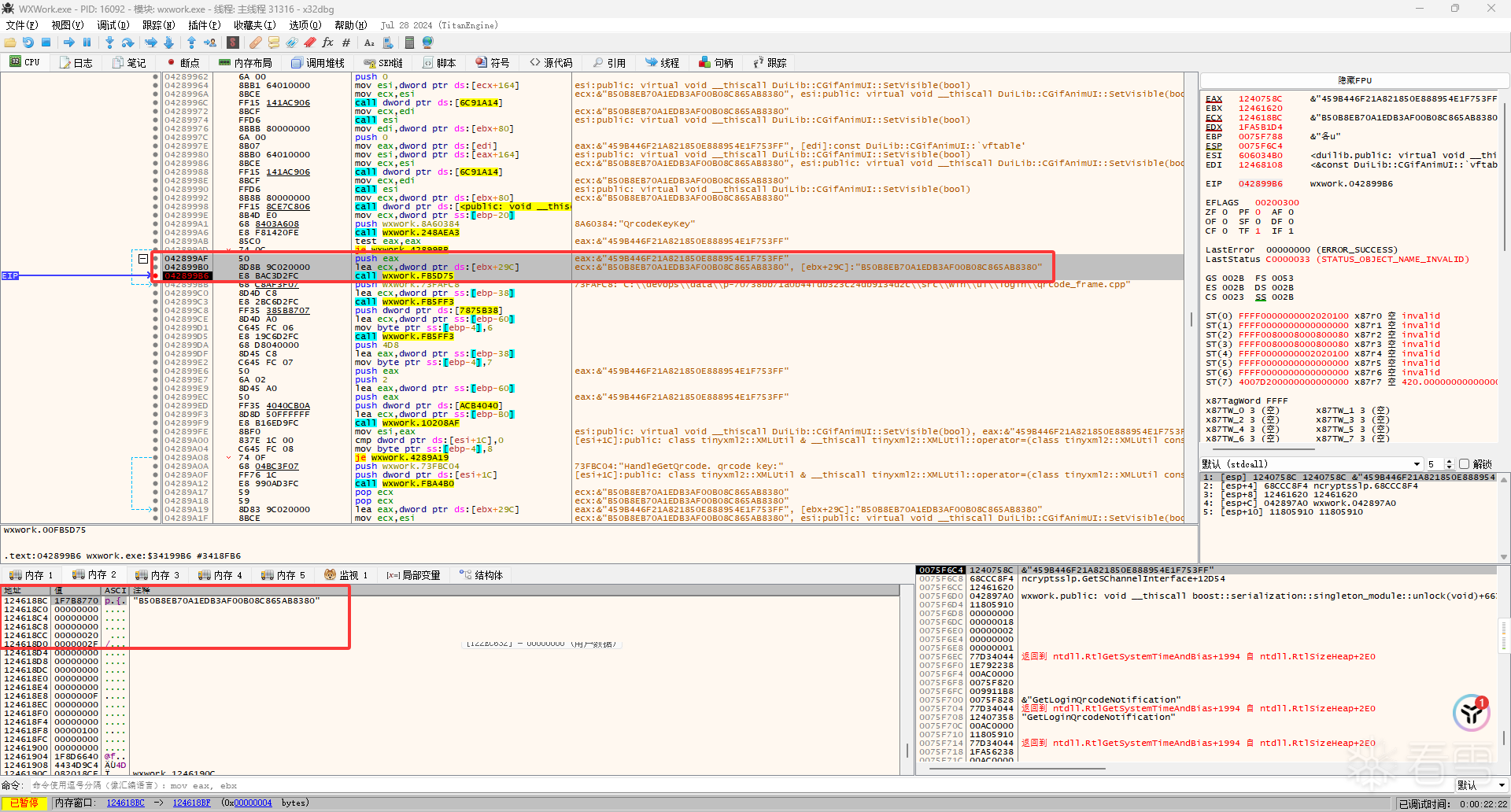Switch to the 断点 tab
This screenshot has width=1511, height=812.
[183, 63]
